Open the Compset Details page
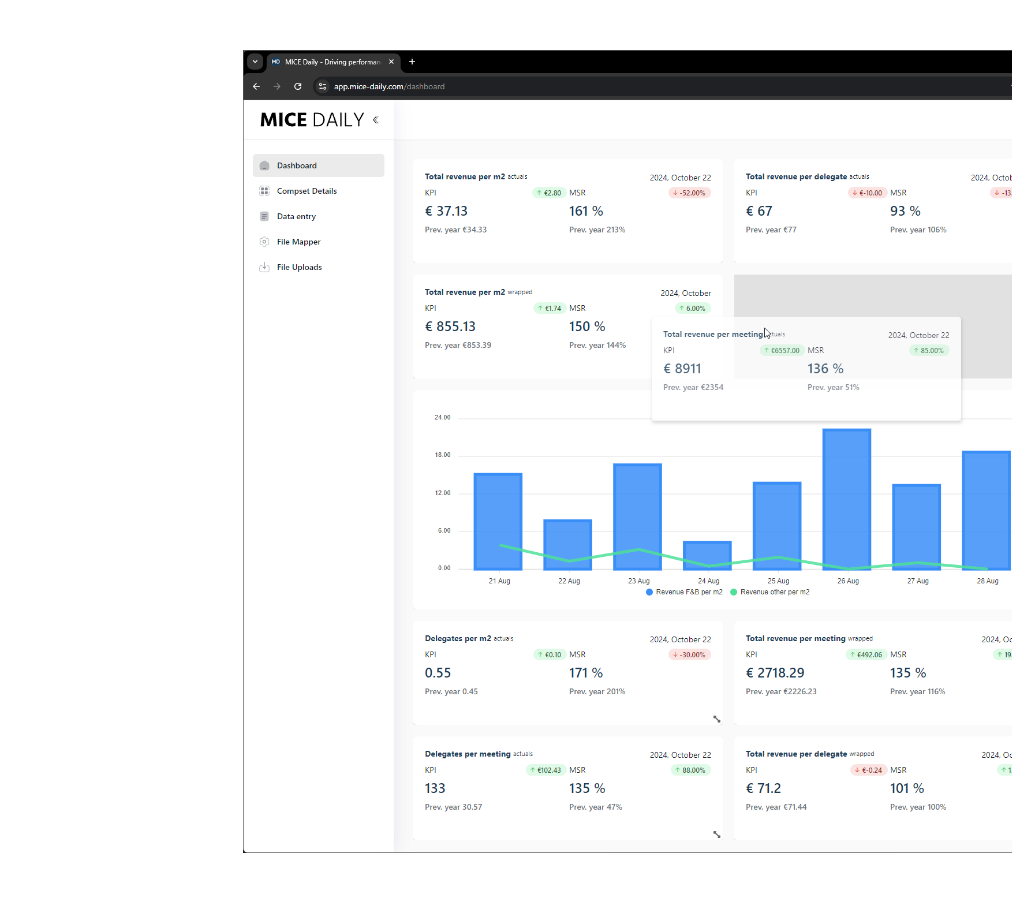Screen dimensions: 1012x898 coord(306,191)
